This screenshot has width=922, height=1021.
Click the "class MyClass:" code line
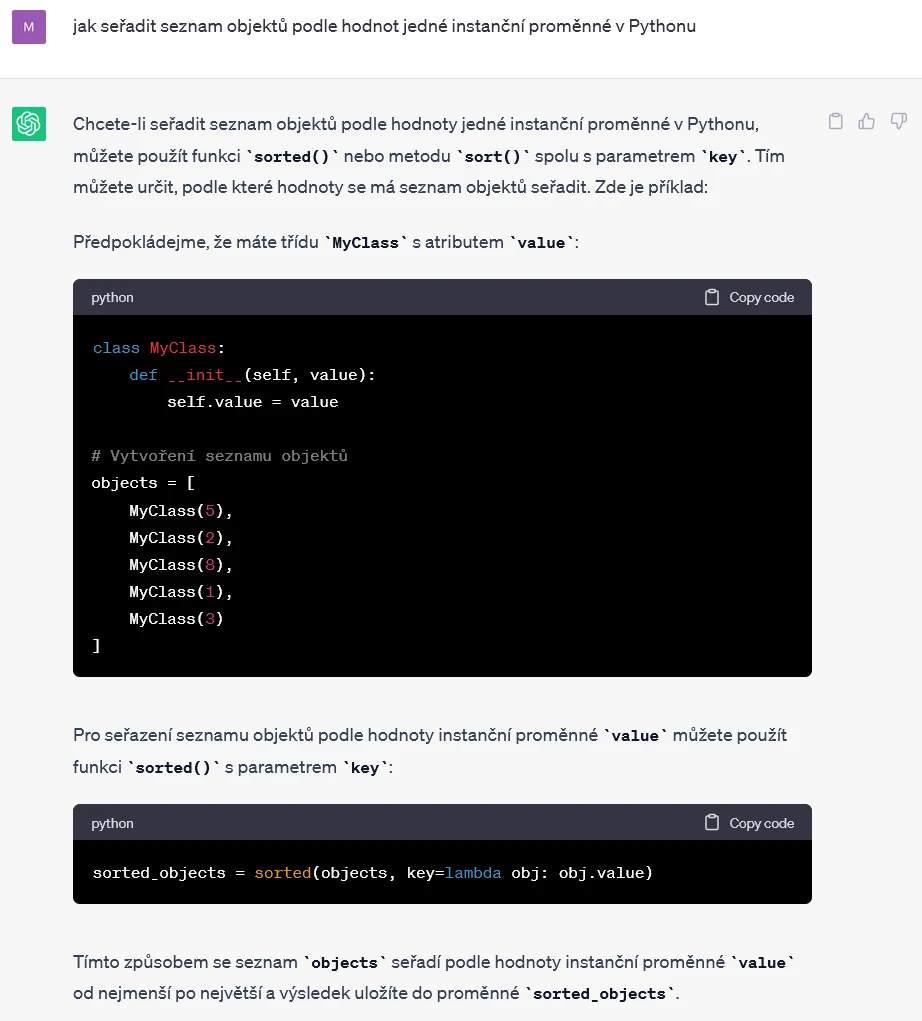[159, 348]
